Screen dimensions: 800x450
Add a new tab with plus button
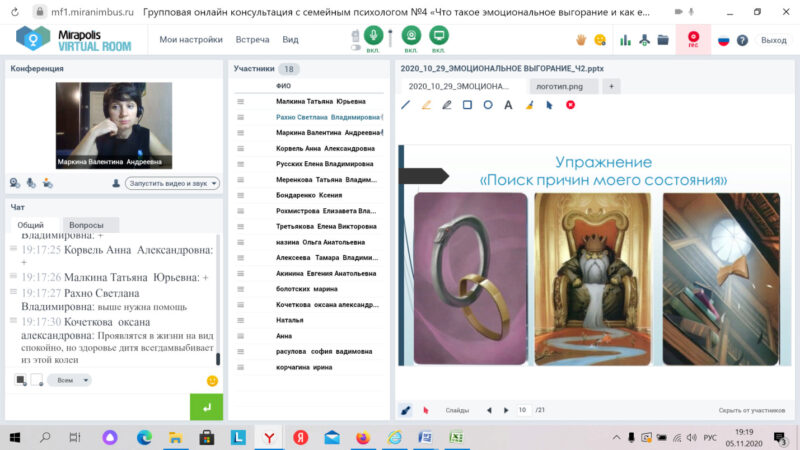coord(611,86)
